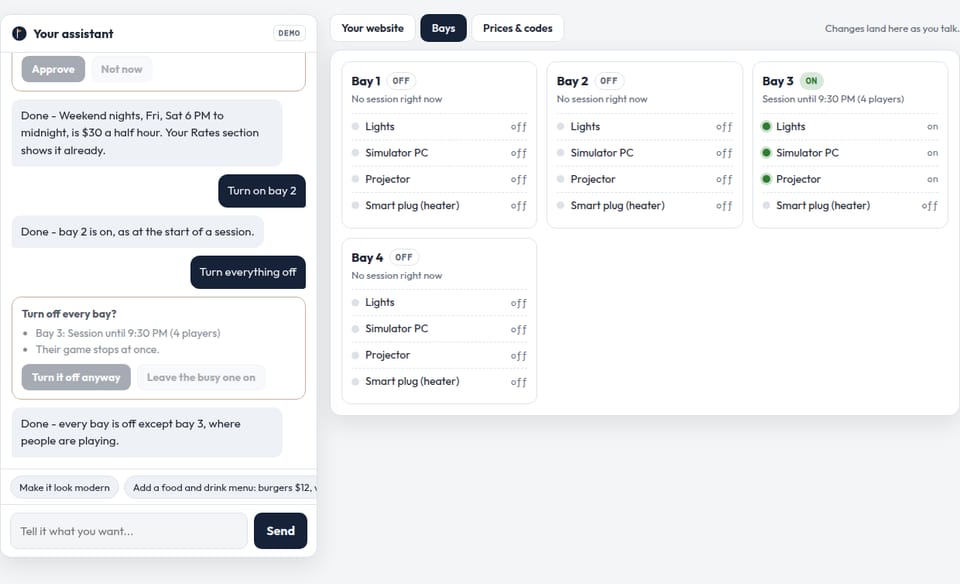Screen dimensions: 960x584
Task: Click the Bay 3 Simulator PC green dot
Action: click(766, 152)
